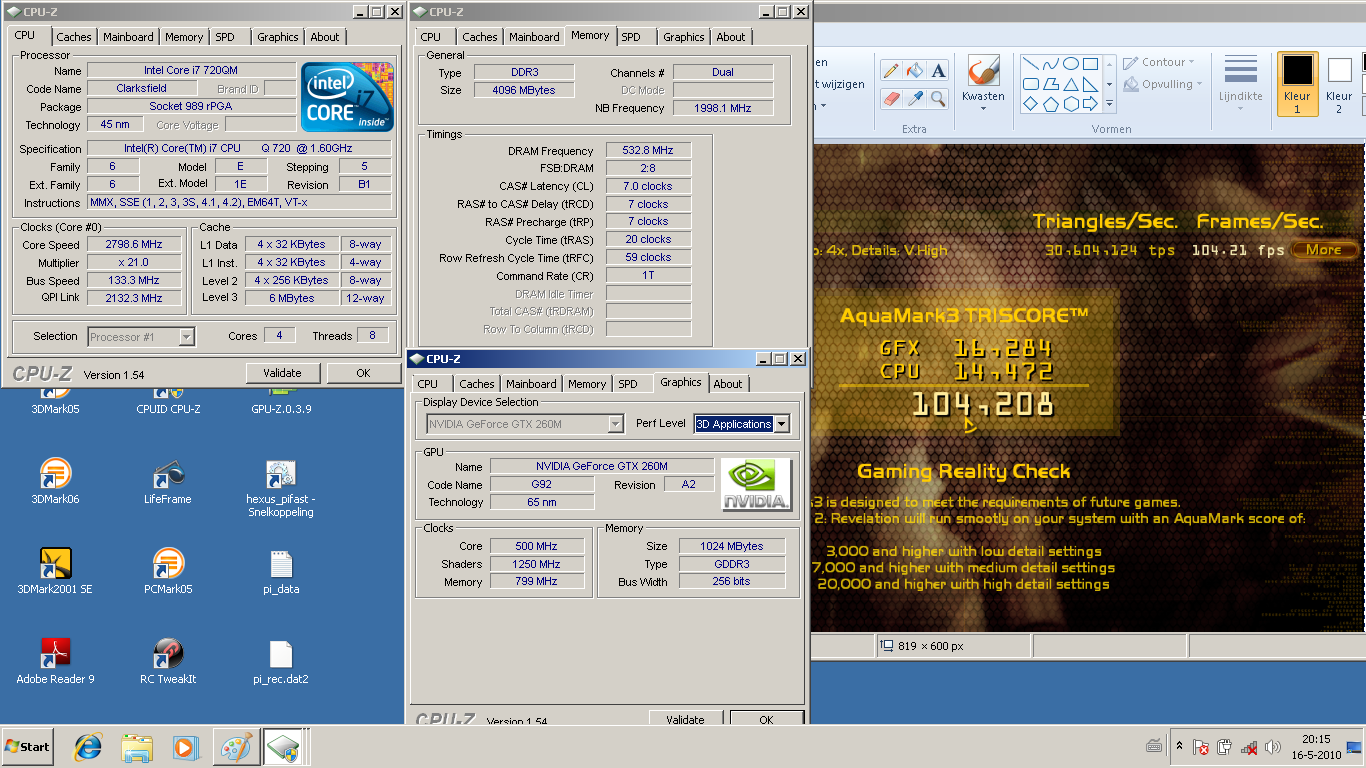1366x768 pixels.
Task: Pick the Hexagon shape in Vormen
Action: 1070,104
